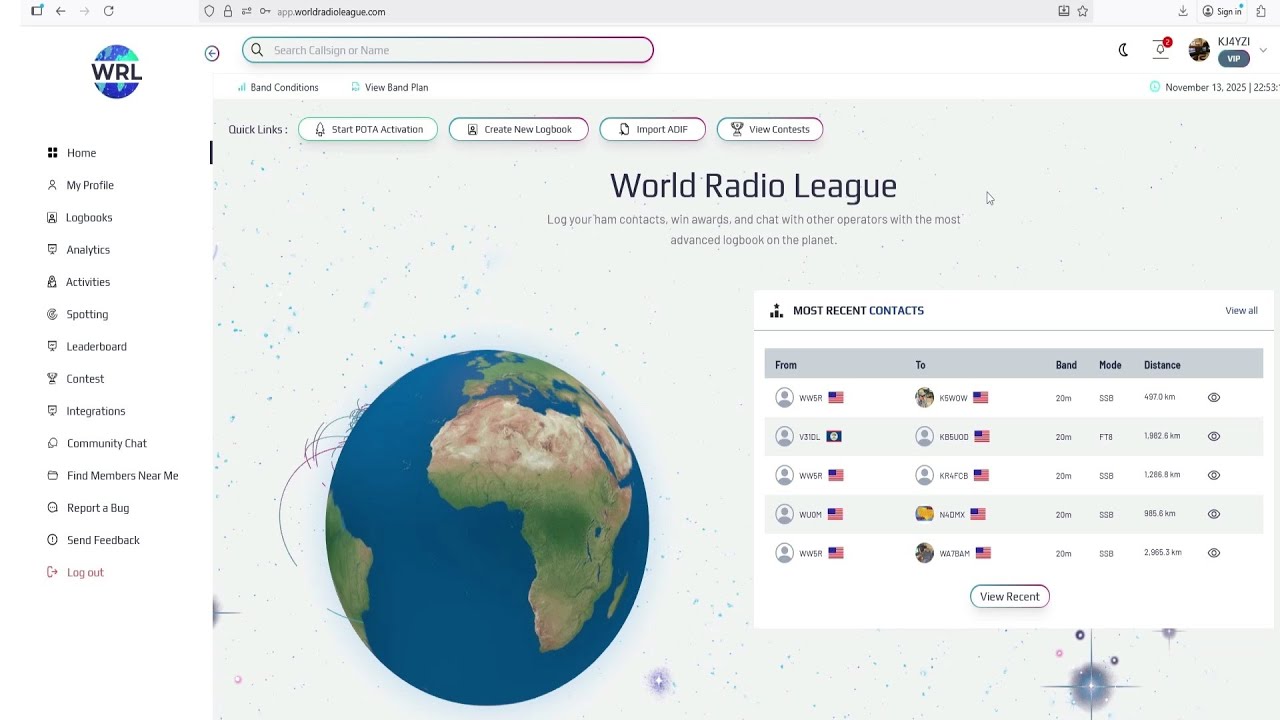Open Logbooks via its sidebar icon
Image resolution: width=1280 pixels, height=720 pixels.
tap(52, 217)
